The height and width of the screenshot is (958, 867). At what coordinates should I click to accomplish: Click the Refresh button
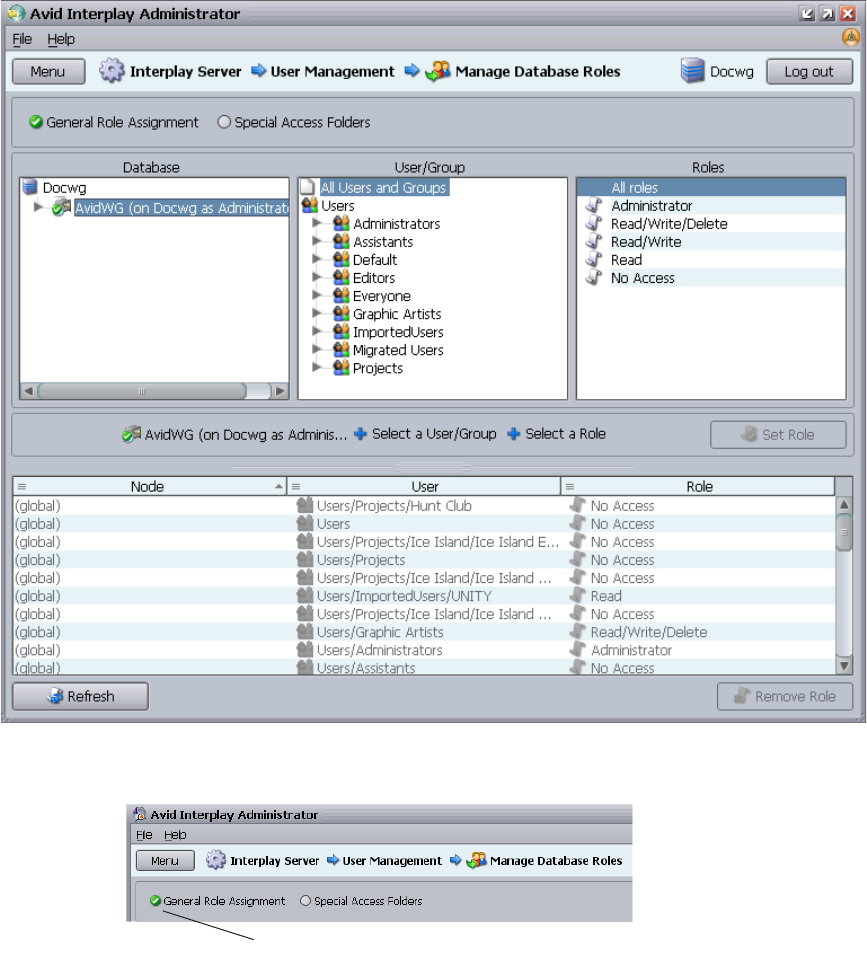click(80, 696)
